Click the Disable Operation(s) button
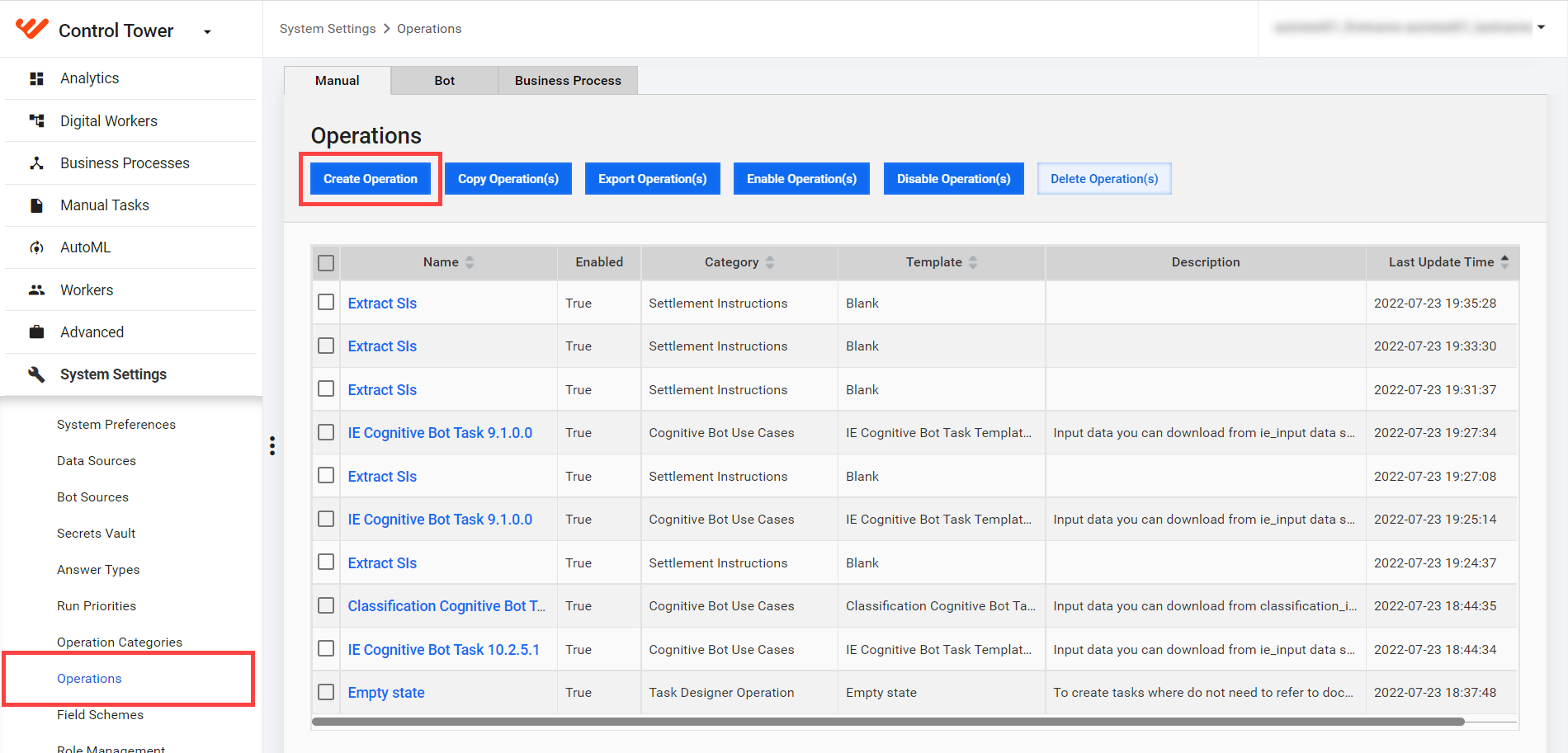Viewport: 1568px width, 753px height. (954, 179)
